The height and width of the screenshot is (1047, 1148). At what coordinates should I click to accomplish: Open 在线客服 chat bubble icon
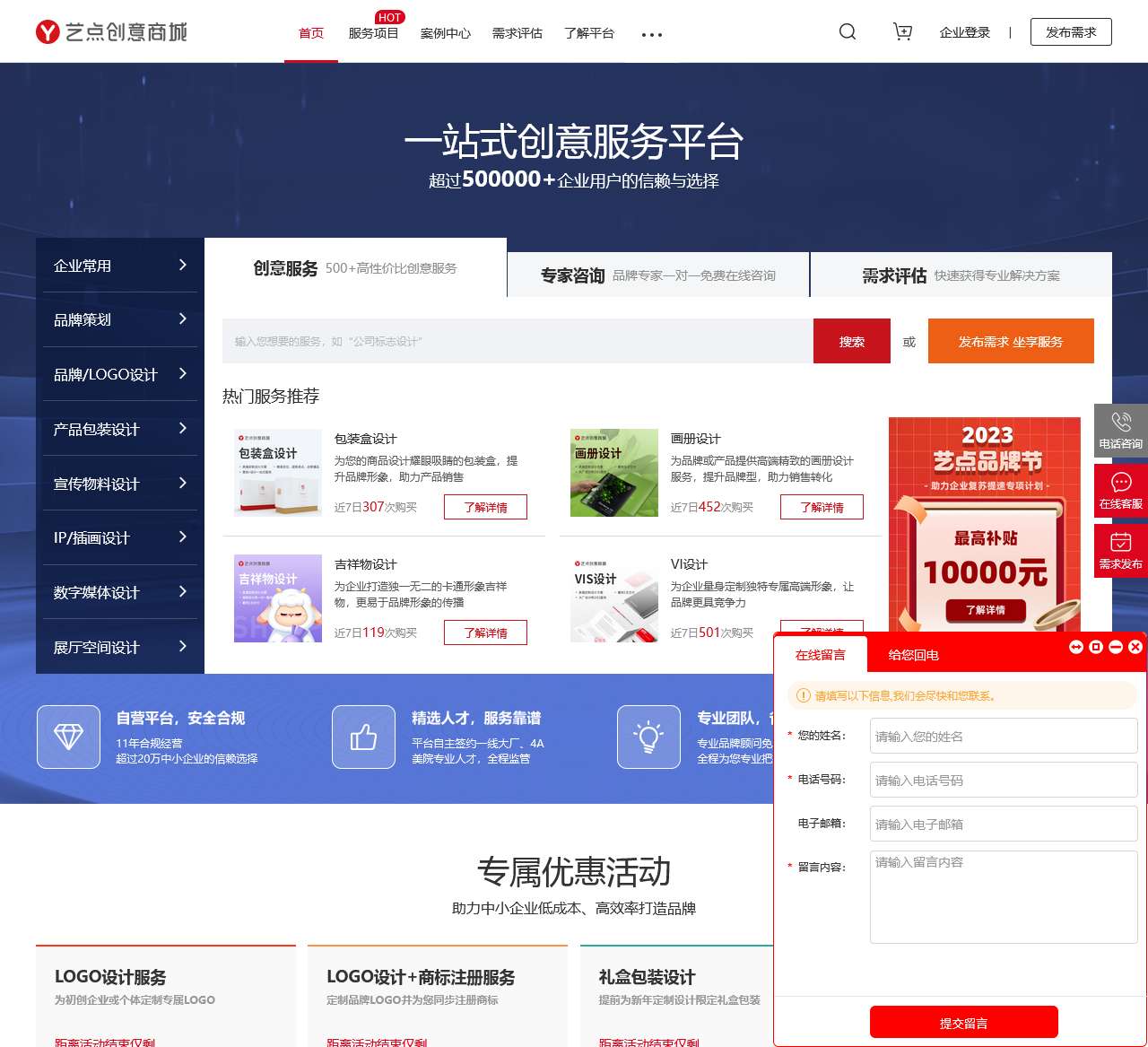coord(1121,482)
